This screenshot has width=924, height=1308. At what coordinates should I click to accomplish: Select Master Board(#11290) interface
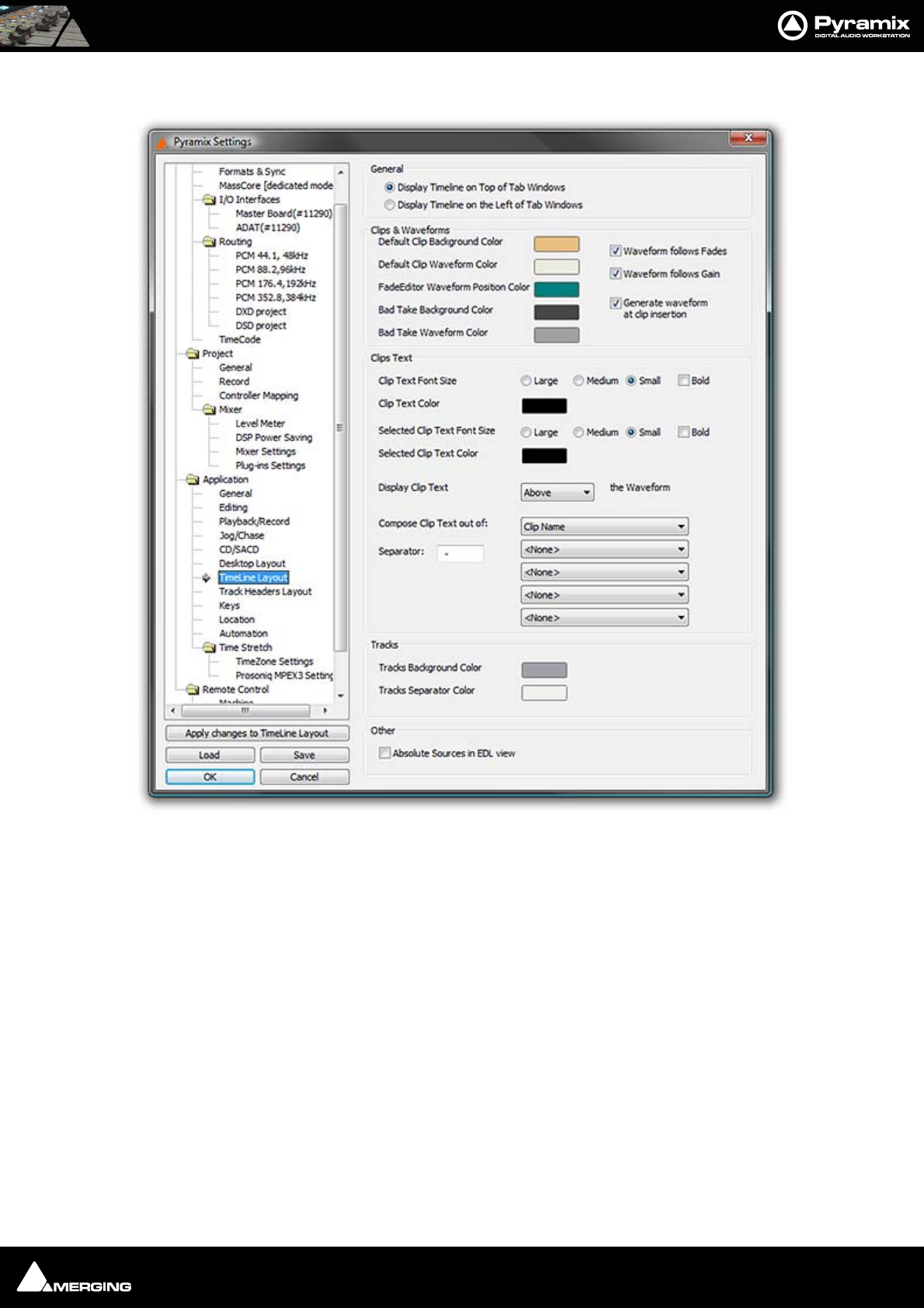283,214
